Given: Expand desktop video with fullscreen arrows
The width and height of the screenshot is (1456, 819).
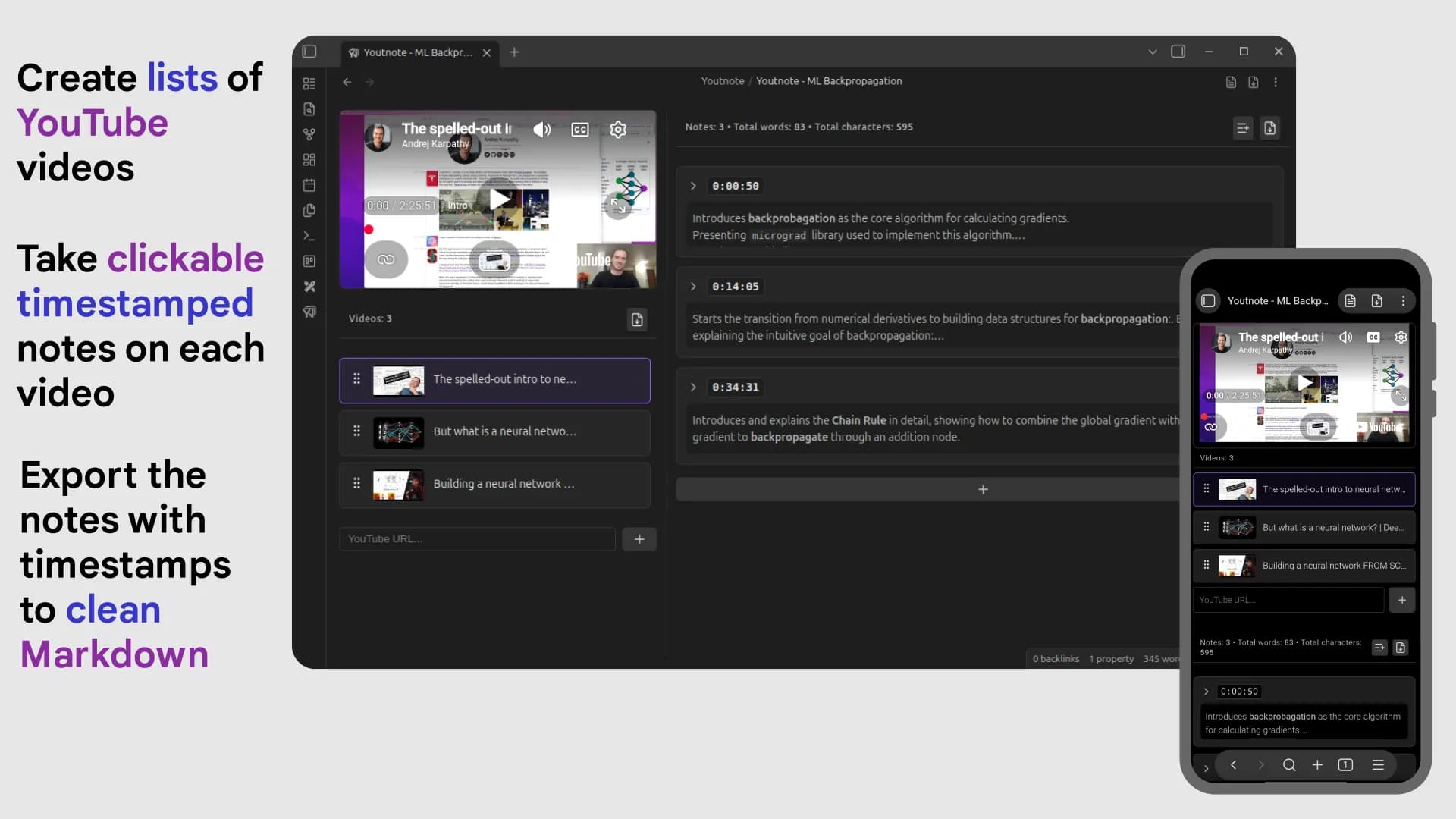Looking at the screenshot, I should click(x=618, y=204).
